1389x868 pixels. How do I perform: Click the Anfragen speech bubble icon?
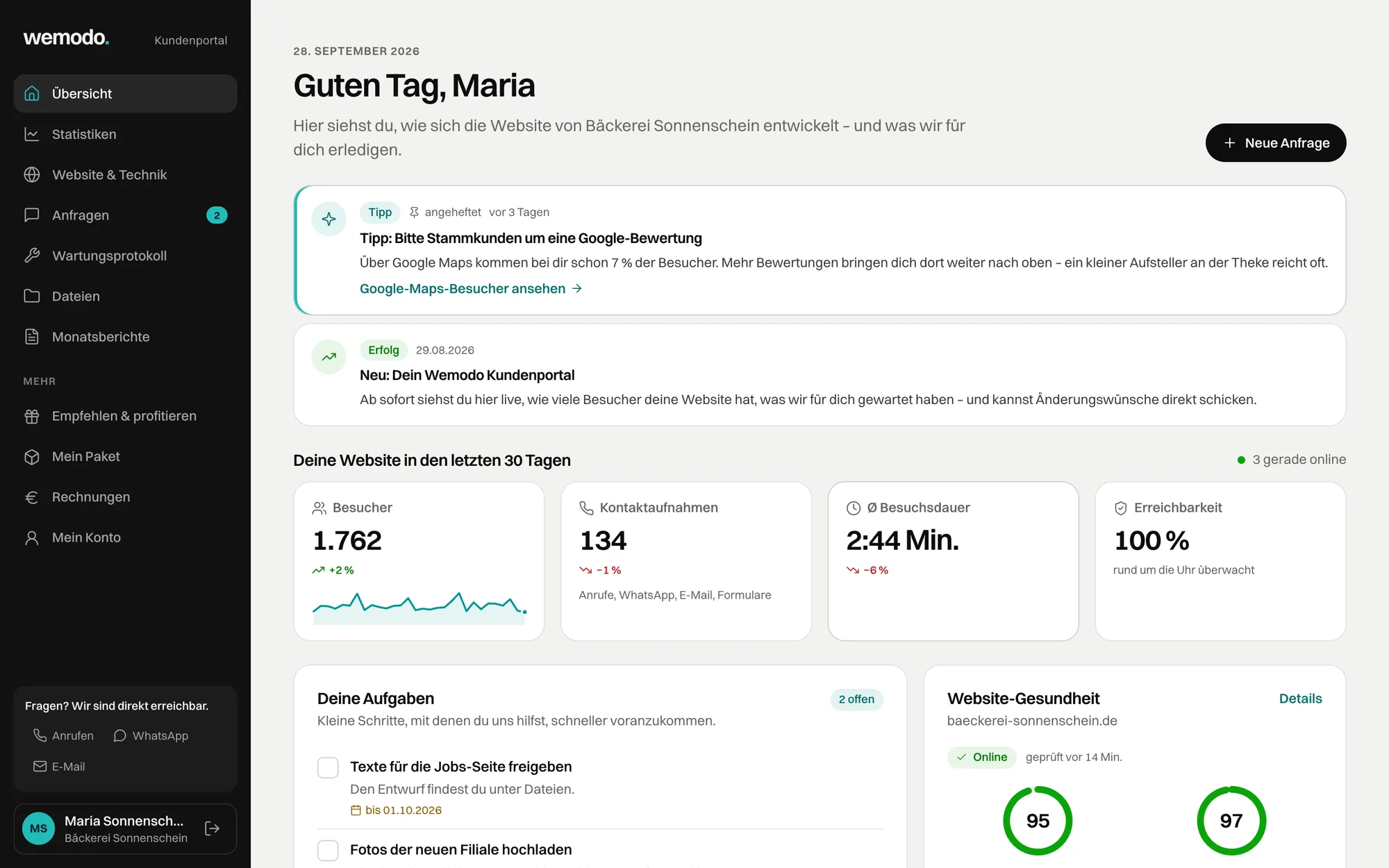tap(32, 215)
